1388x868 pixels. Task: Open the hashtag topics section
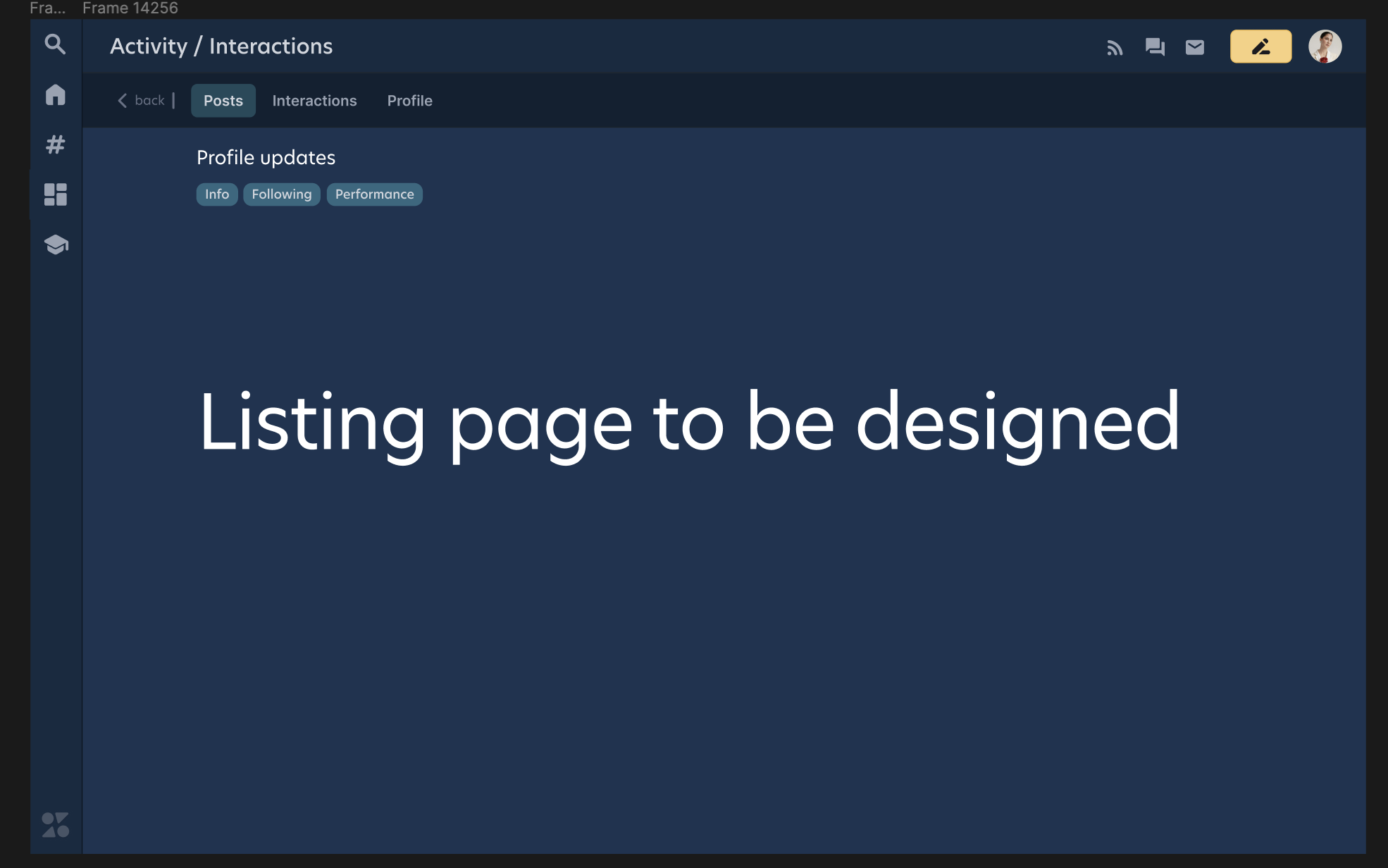coord(55,145)
